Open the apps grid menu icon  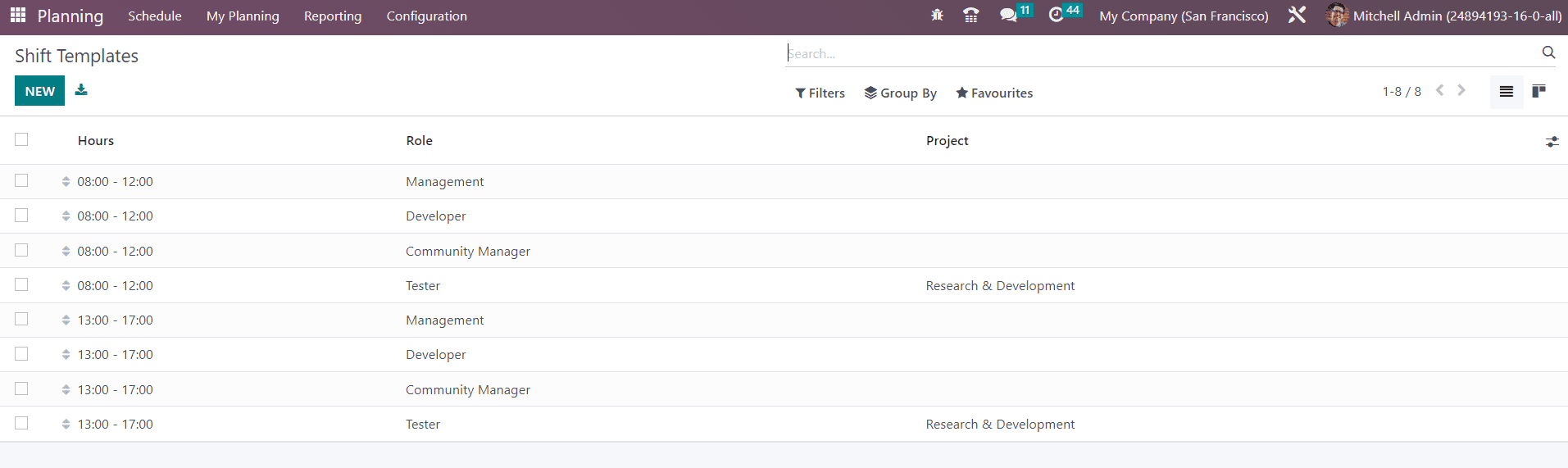click(18, 16)
